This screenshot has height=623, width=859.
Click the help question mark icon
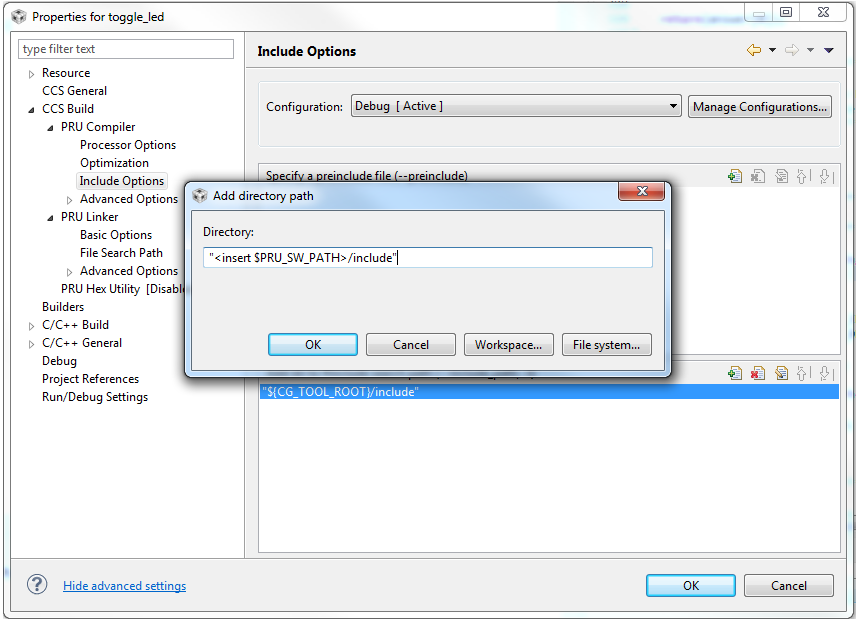pyautogui.click(x=37, y=585)
